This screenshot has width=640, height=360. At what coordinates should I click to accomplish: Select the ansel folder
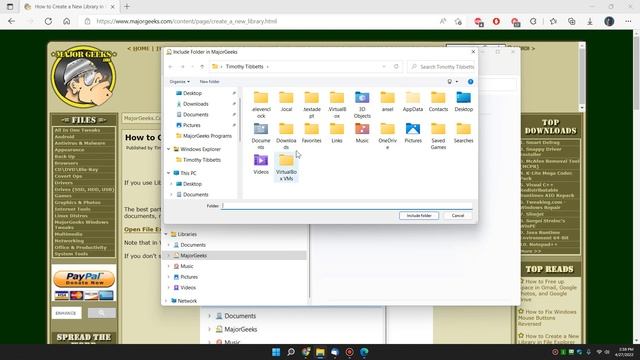coord(387,102)
